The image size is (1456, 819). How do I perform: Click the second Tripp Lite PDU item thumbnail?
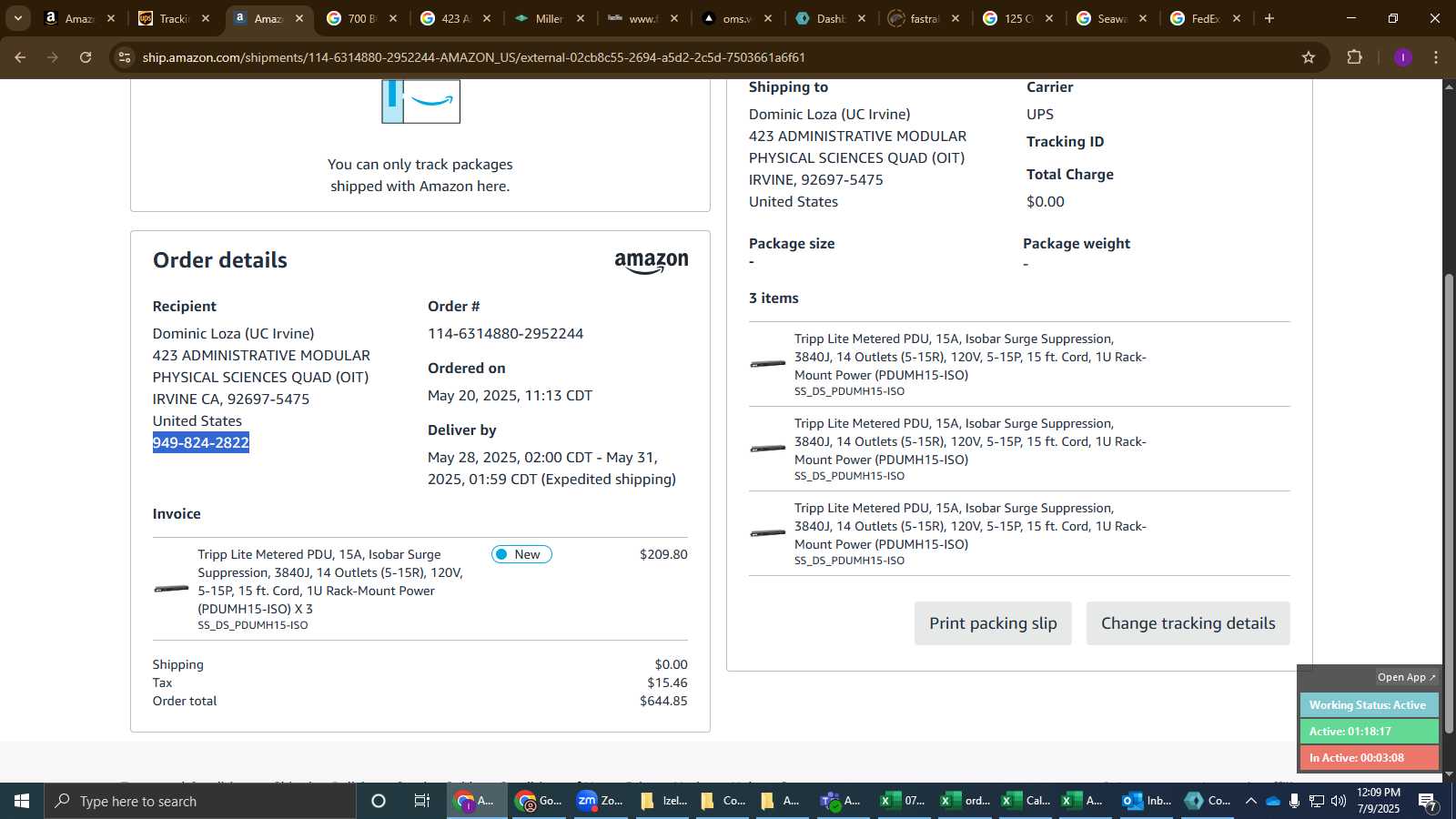point(768,449)
